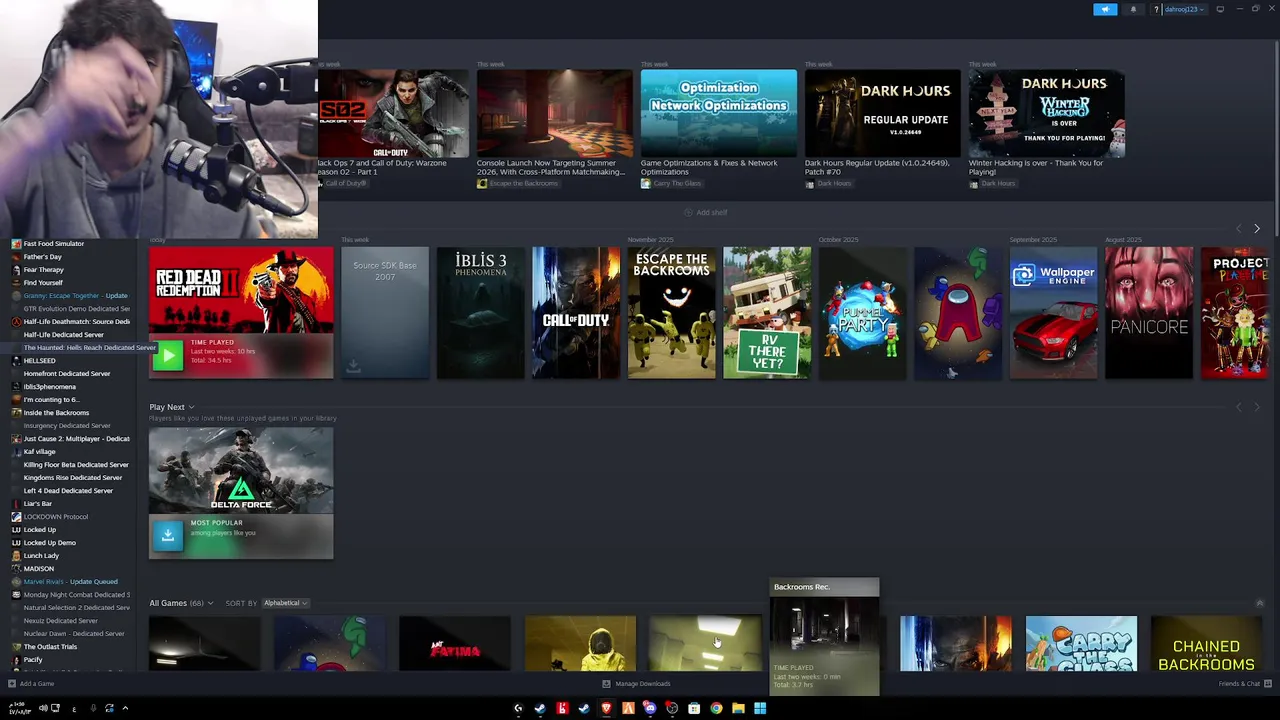Select the Wallpaper Engine tile
The height and width of the screenshot is (720, 1280).
pyautogui.click(x=1053, y=313)
